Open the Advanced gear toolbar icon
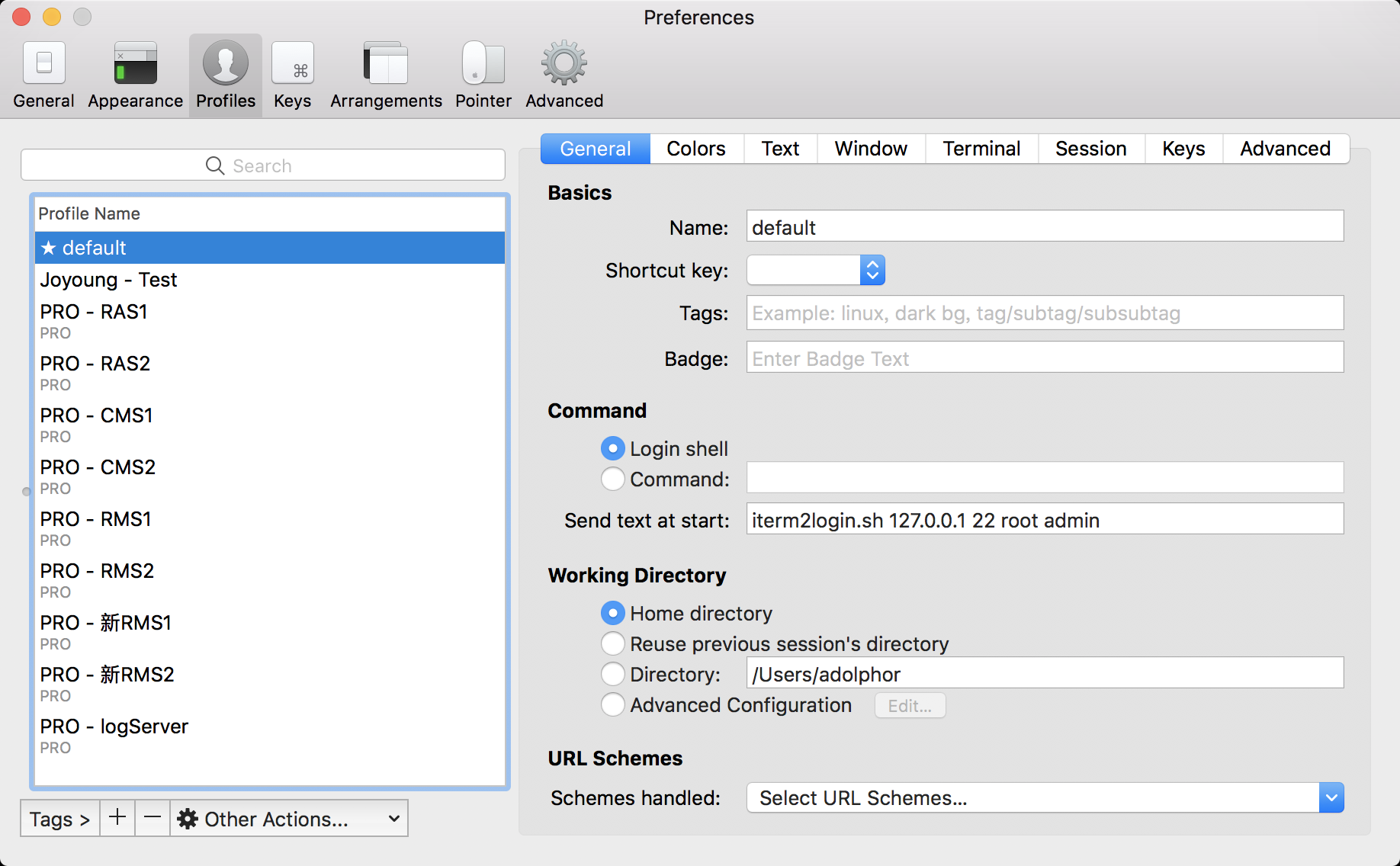Viewport: 1400px width, 866px height. 564,75
